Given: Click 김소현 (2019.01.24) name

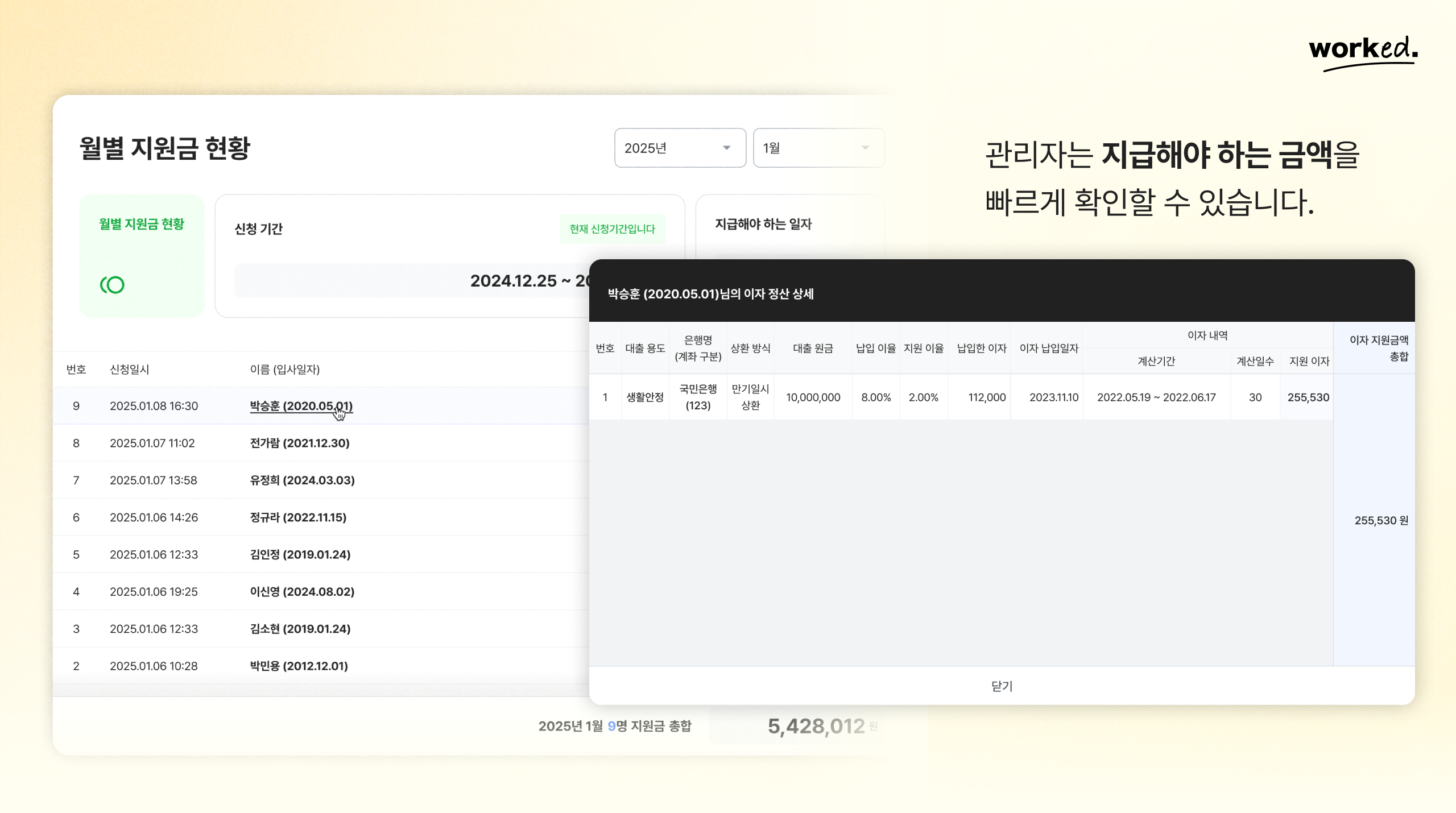Looking at the screenshot, I should (x=300, y=629).
